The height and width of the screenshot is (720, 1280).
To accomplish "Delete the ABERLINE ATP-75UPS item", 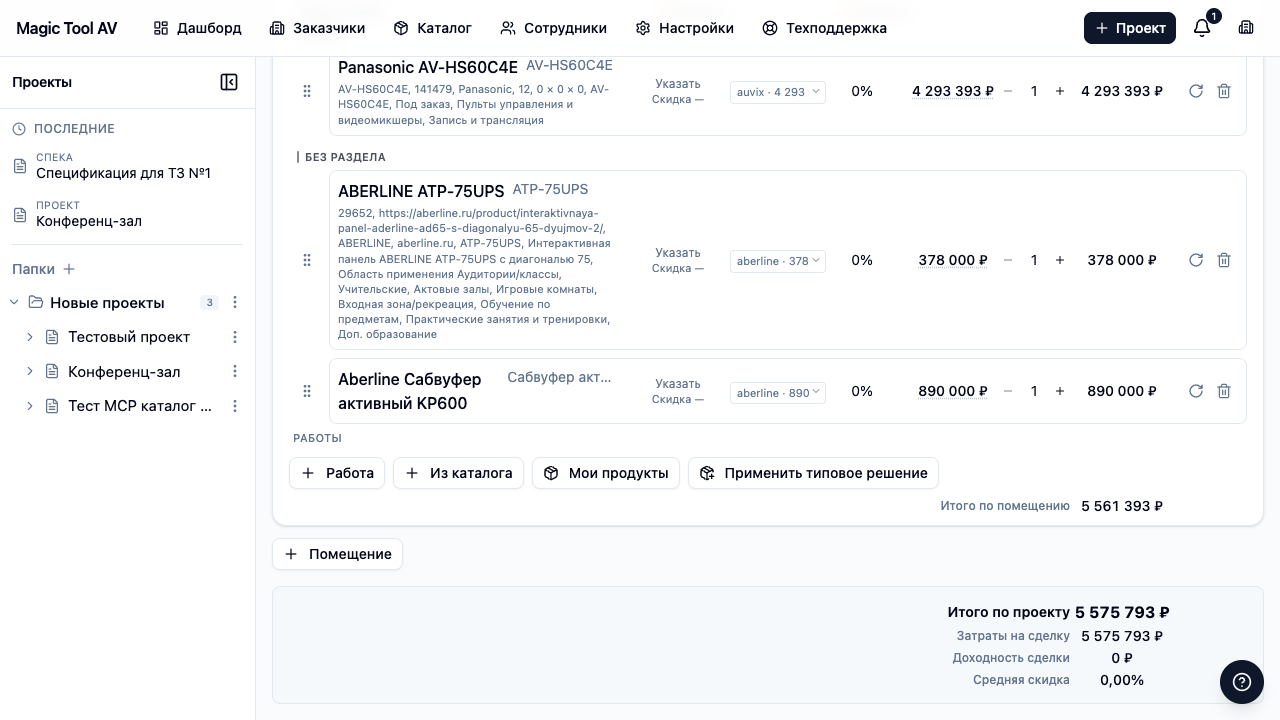I will (x=1224, y=260).
